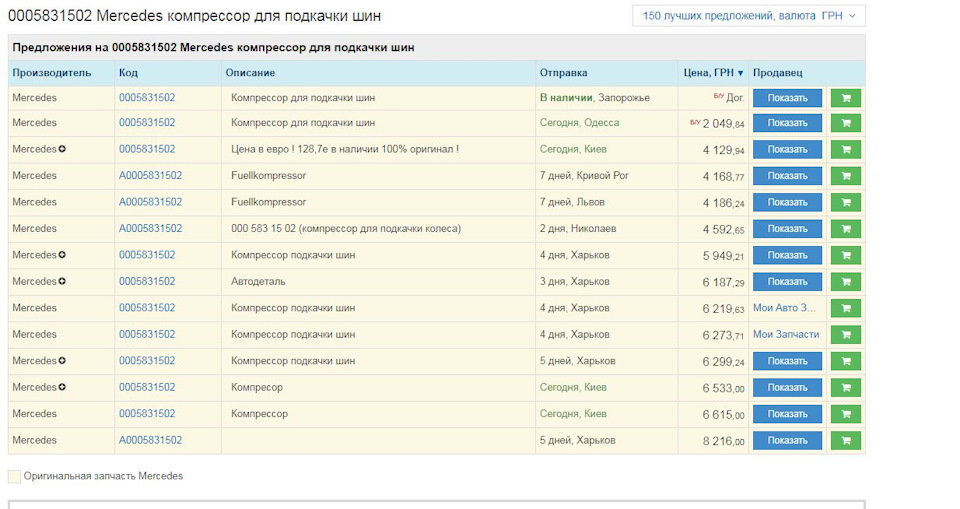Show the seller for the 8 216 offer
Screen dimensions: 960x509
(x=787, y=440)
